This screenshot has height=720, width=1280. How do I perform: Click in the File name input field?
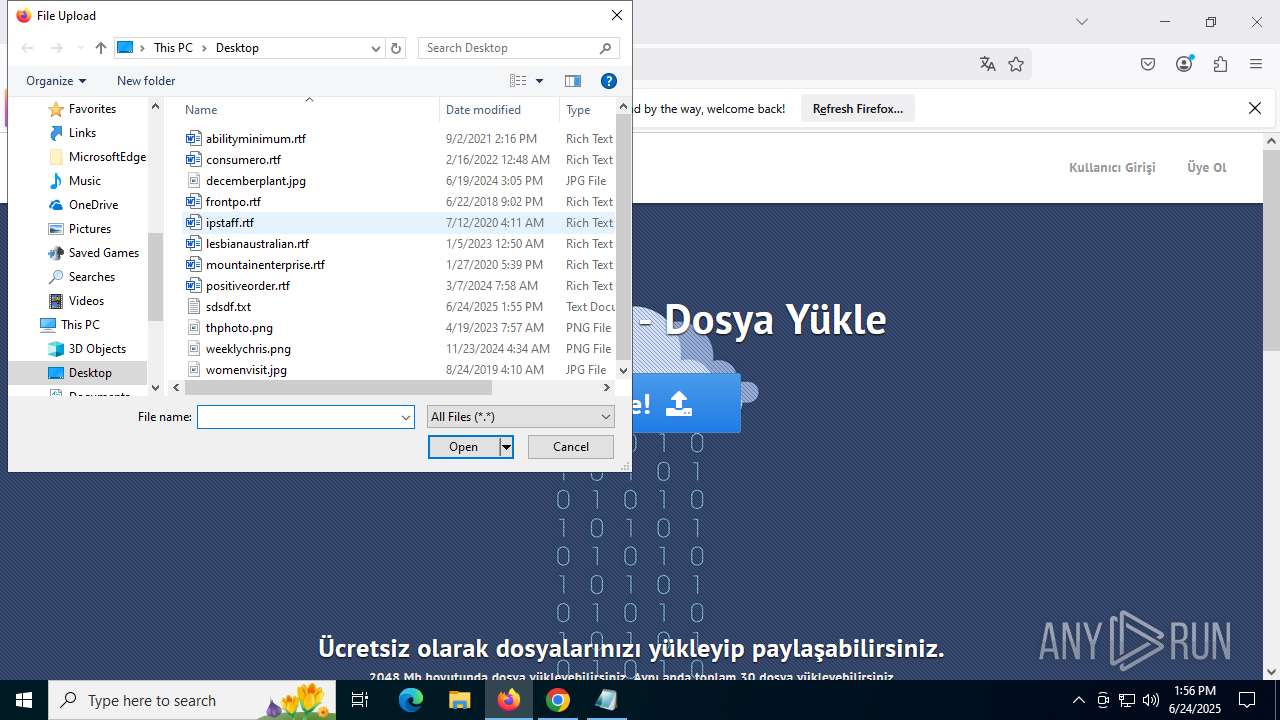(298, 417)
